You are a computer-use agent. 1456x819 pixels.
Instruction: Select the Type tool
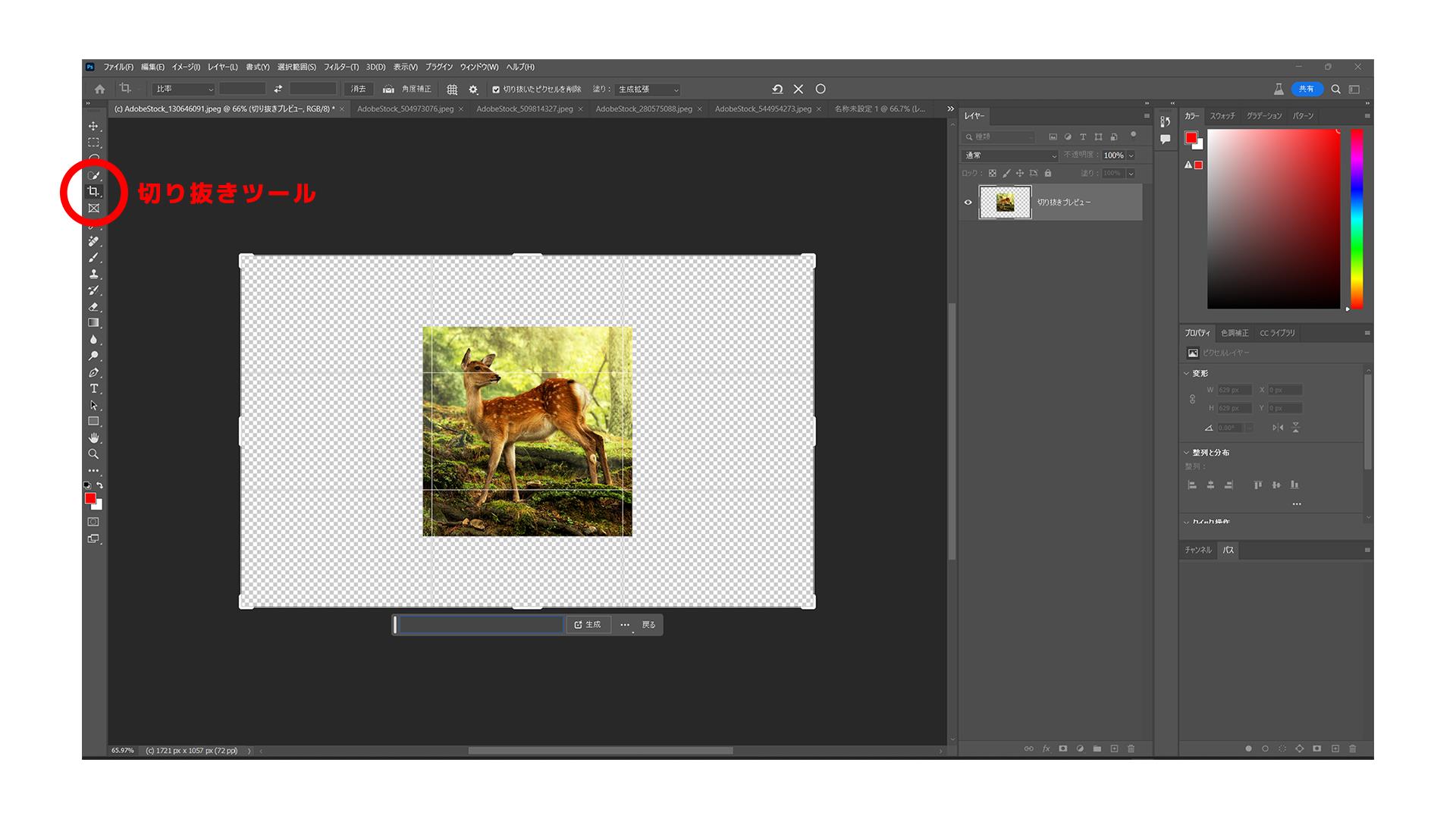[93, 388]
